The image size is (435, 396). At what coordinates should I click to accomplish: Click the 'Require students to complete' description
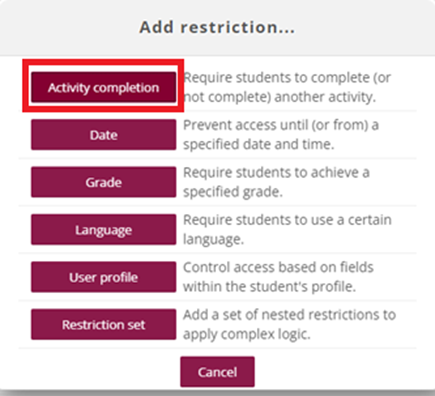[x=287, y=87]
